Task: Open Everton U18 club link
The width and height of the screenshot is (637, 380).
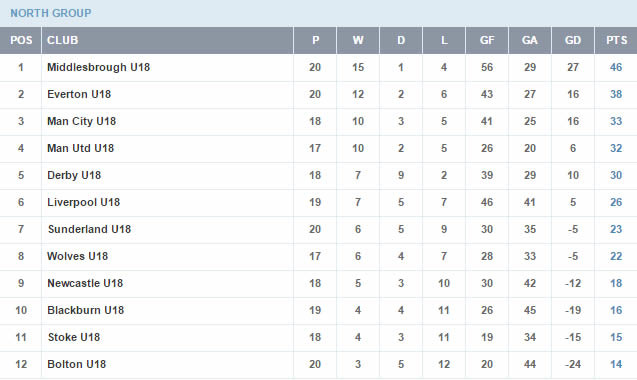Action: click(x=79, y=94)
